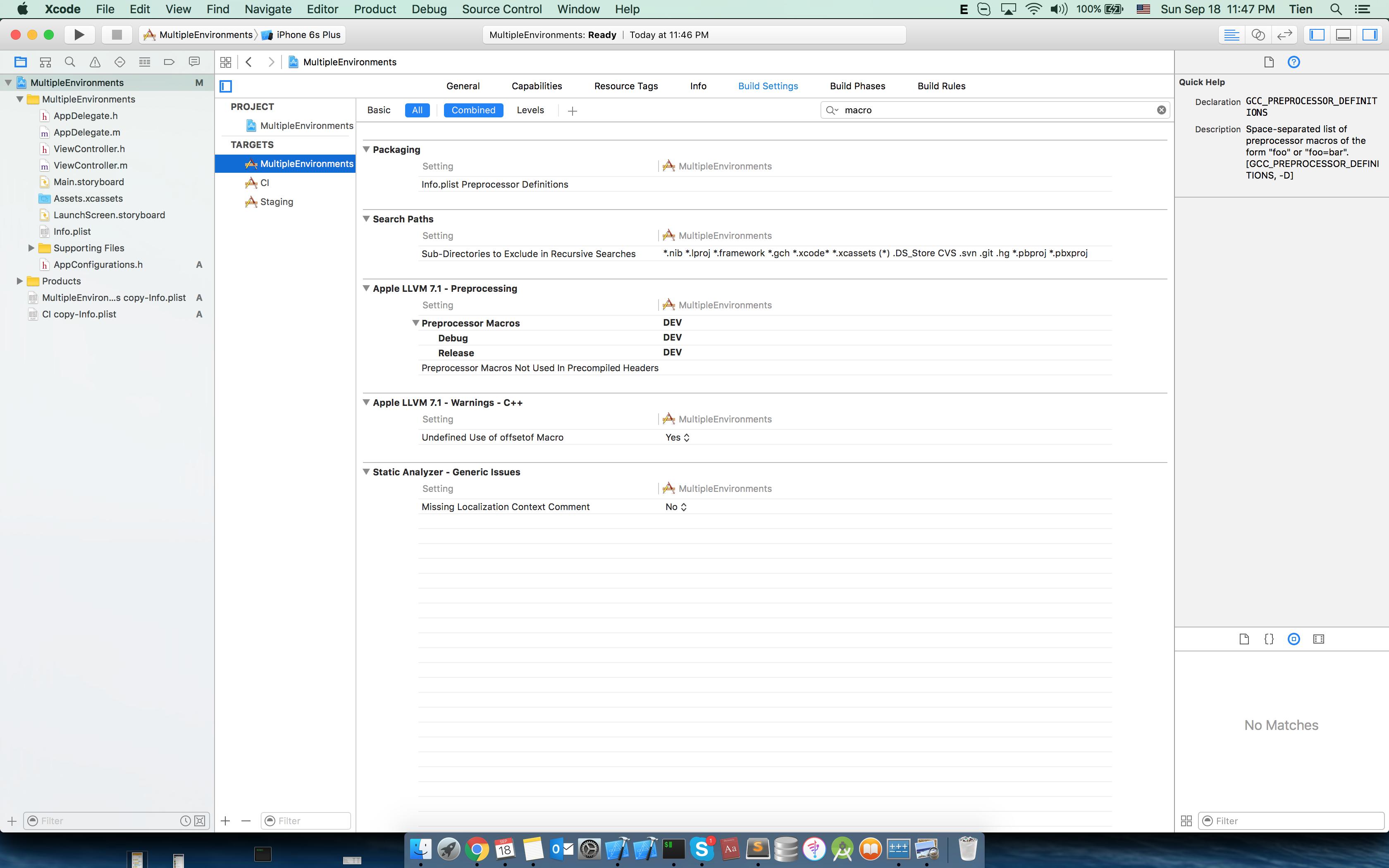Collapse Apple LLVM Warnings C++ section
The image size is (1389, 868).
[x=366, y=403]
